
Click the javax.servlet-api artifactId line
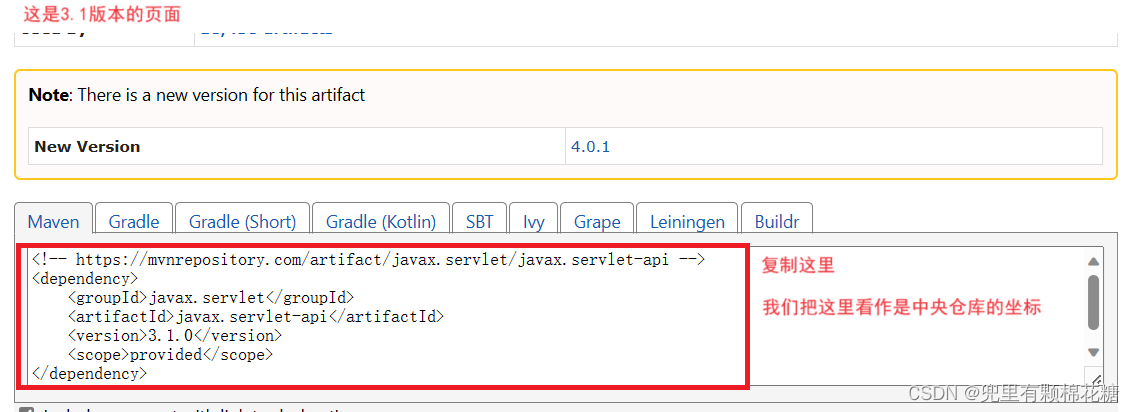coord(256,316)
